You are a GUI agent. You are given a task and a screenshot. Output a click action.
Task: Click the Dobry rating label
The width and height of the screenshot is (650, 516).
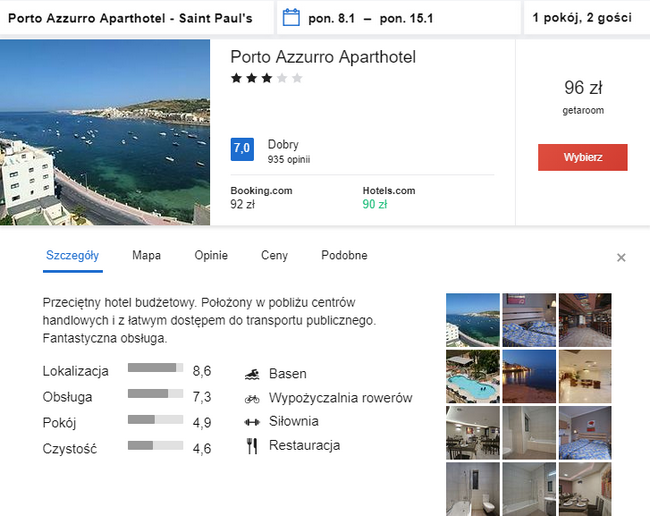[x=283, y=145]
